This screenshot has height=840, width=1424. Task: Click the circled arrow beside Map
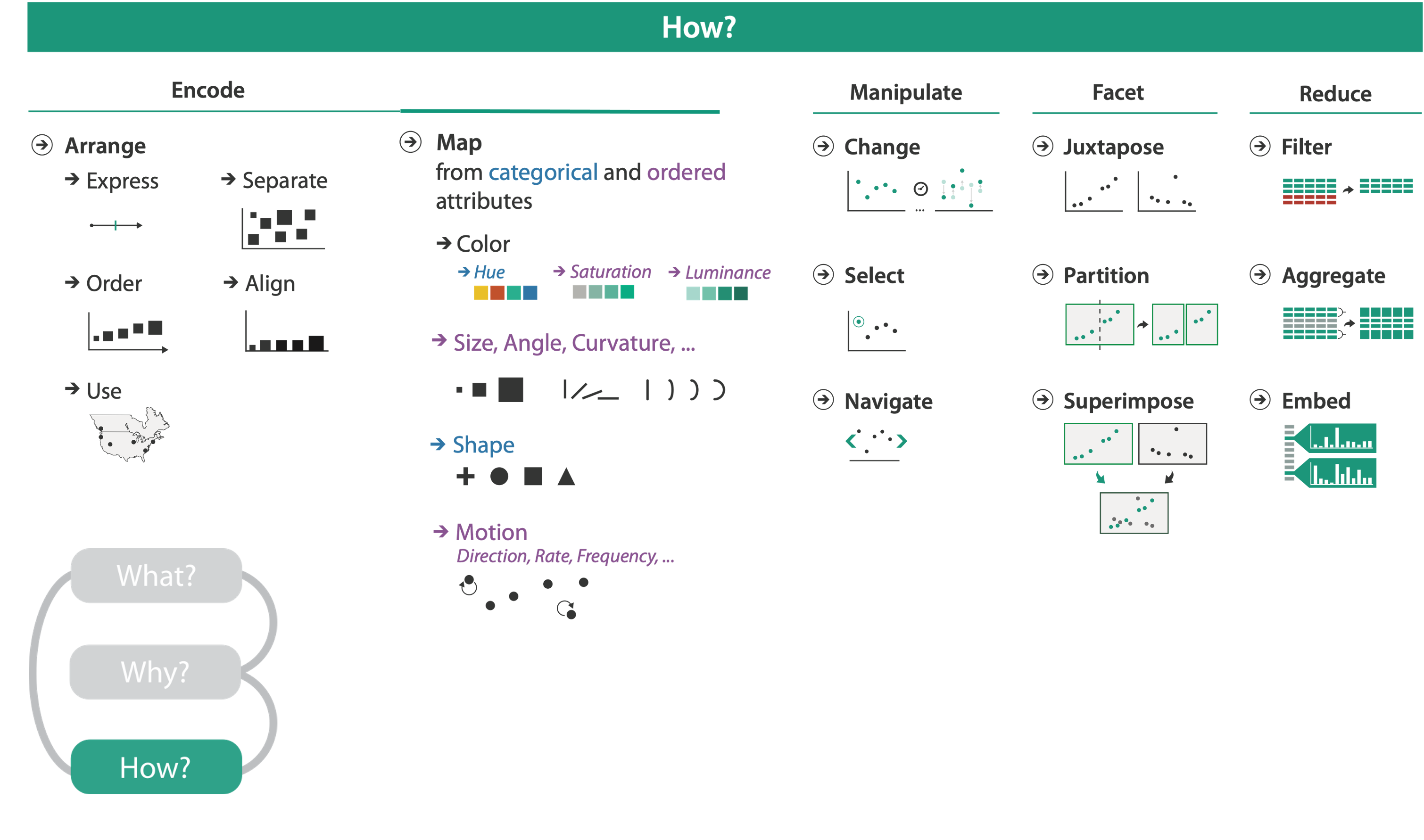coord(411,141)
